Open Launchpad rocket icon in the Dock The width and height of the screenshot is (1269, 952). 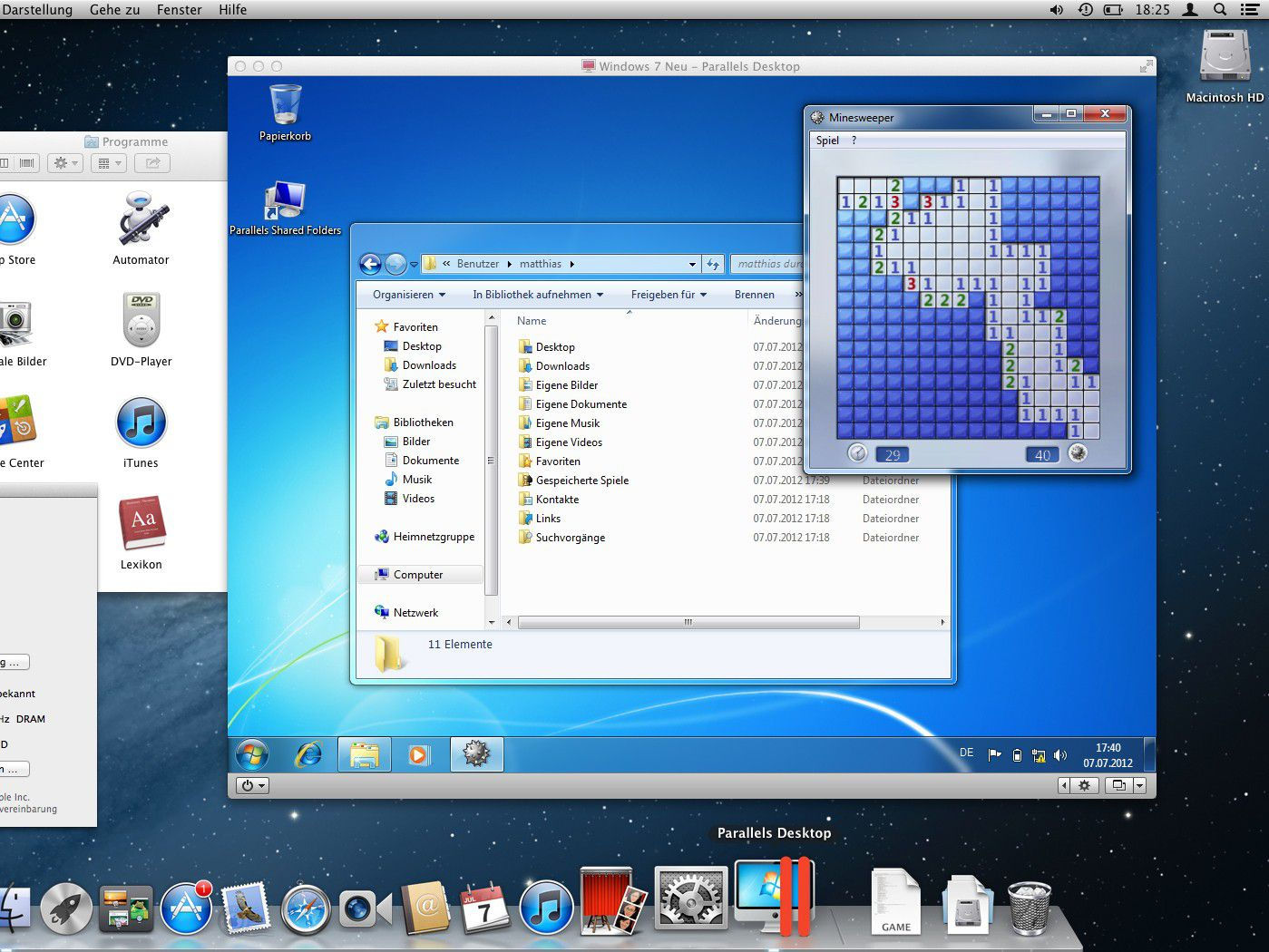pos(66,908)
